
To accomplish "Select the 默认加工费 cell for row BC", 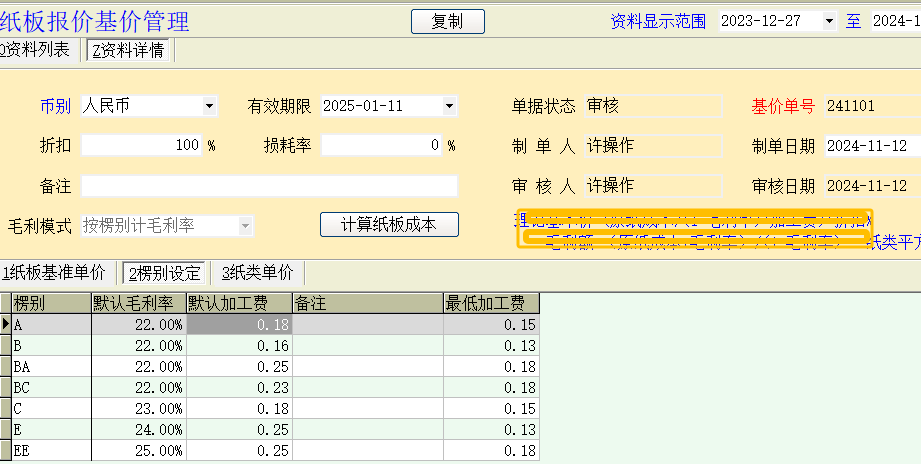I will click(239, 388).
